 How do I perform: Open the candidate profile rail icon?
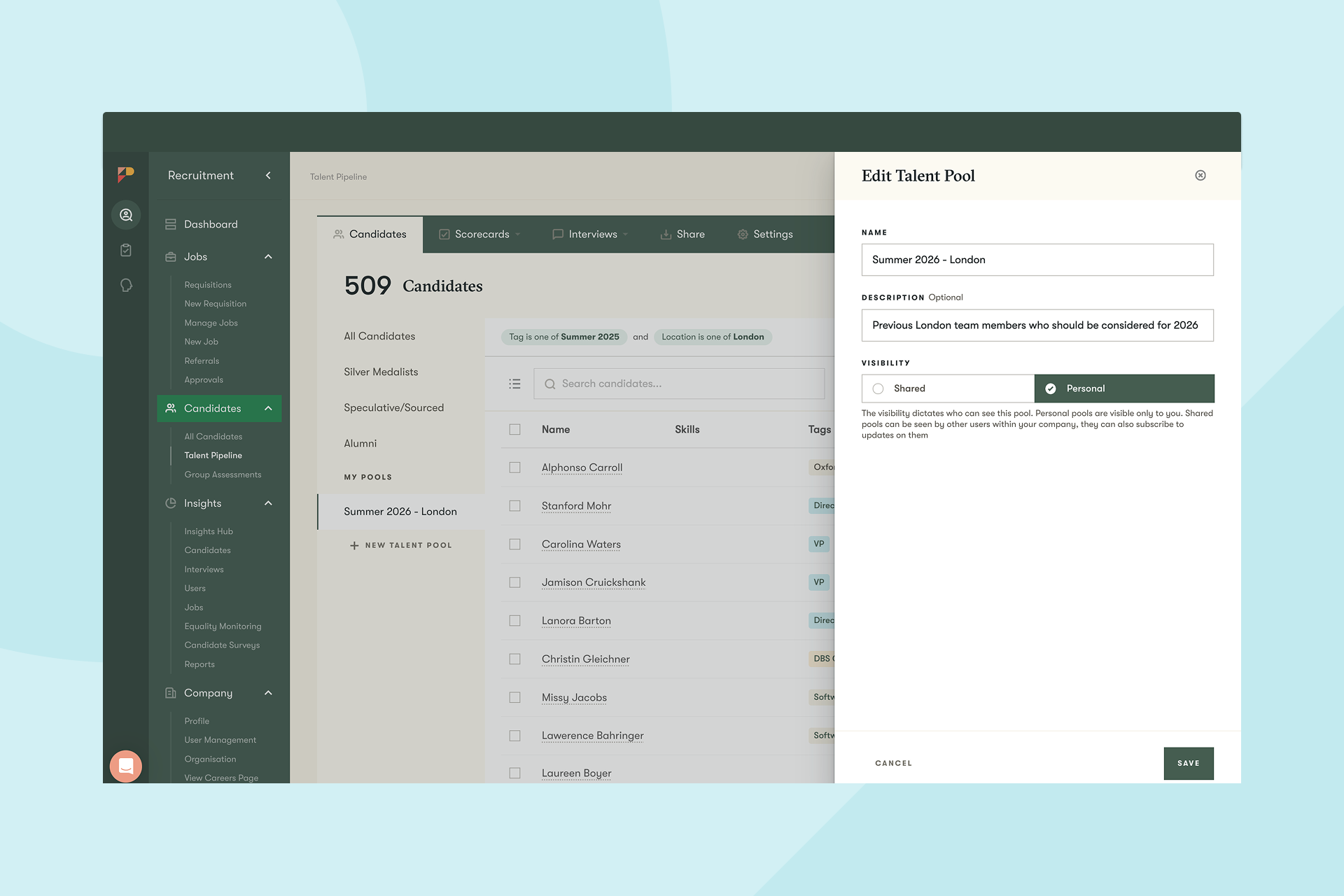click(x=126, y=215)
